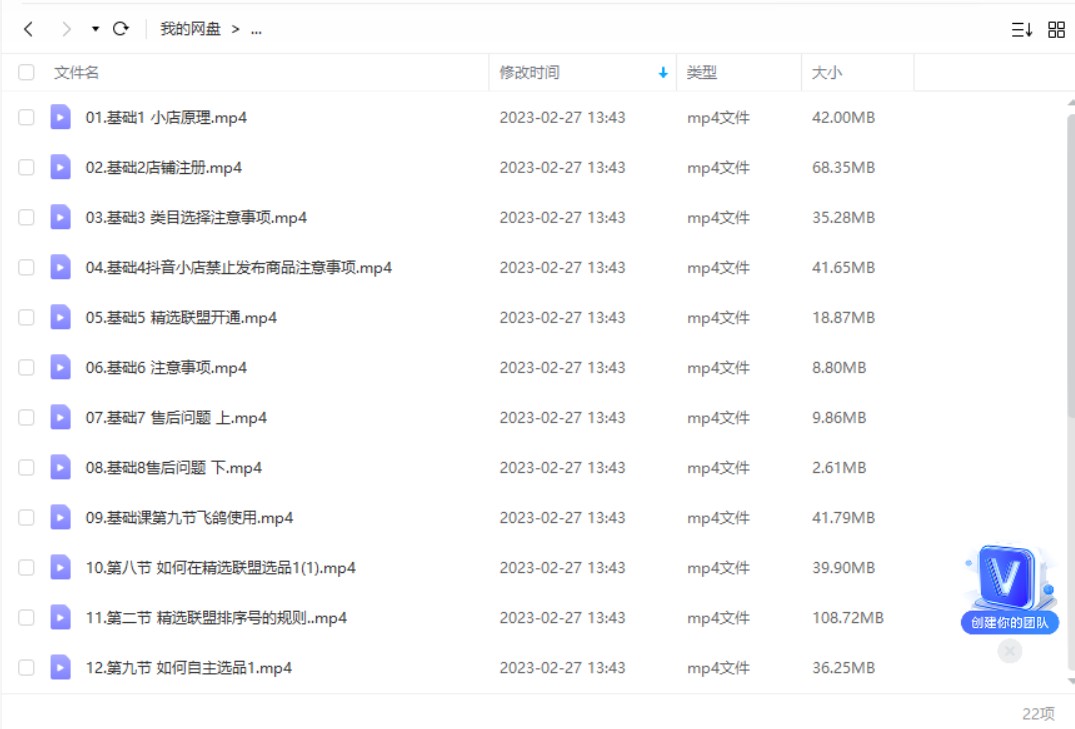Image resolution: width=1075 pixels, height=729 pixels.
Task: Select file name 10.第八节 如何在精选联盟选品1(1).mp4
Action: point(221,568)
